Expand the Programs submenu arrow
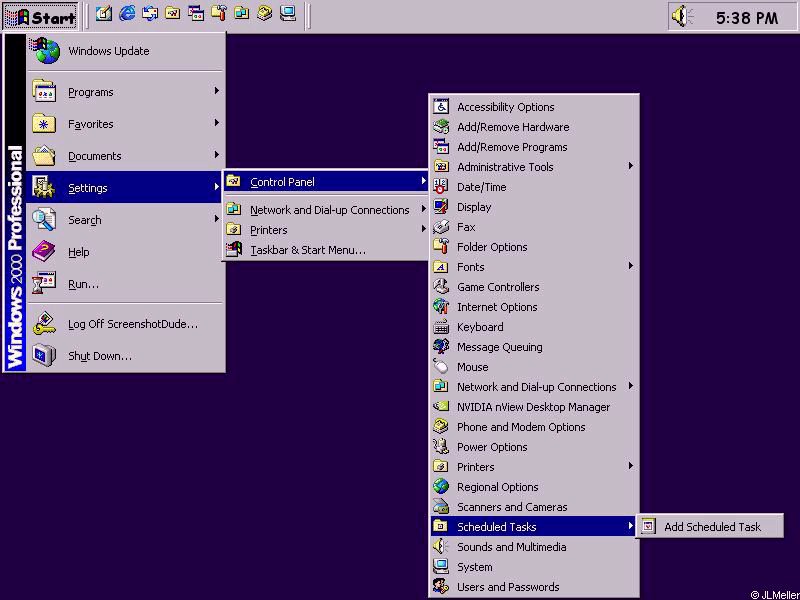This screenshot has height=600, width=800. pos(217,91)
